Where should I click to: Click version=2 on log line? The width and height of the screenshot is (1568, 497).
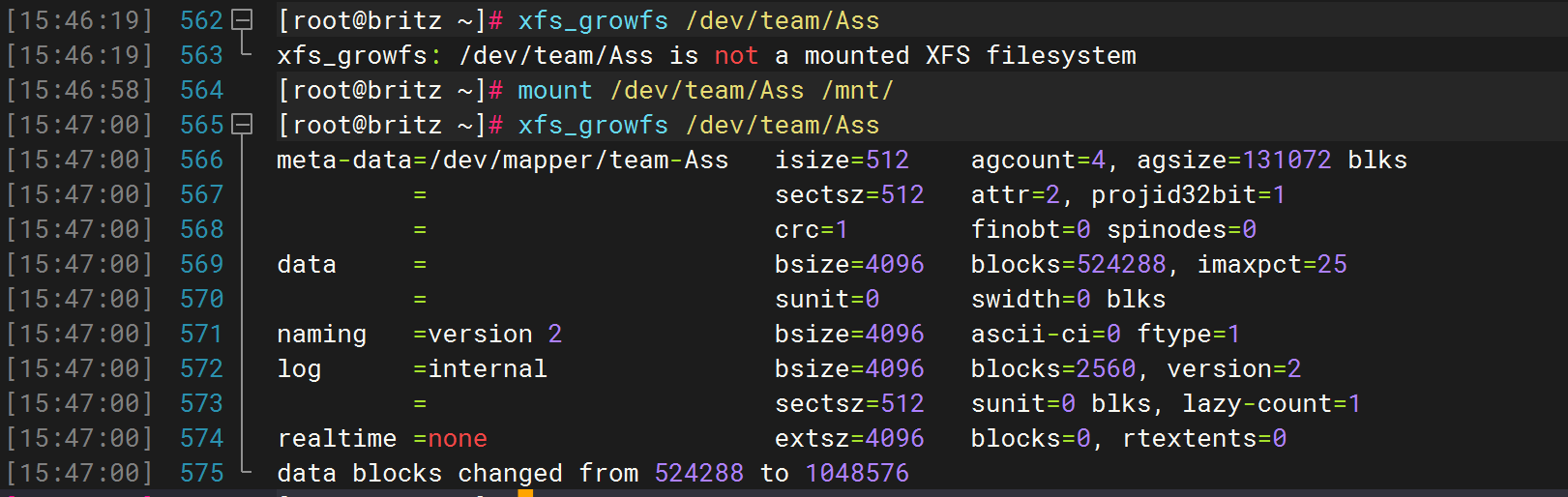[x=1234, y=368]
